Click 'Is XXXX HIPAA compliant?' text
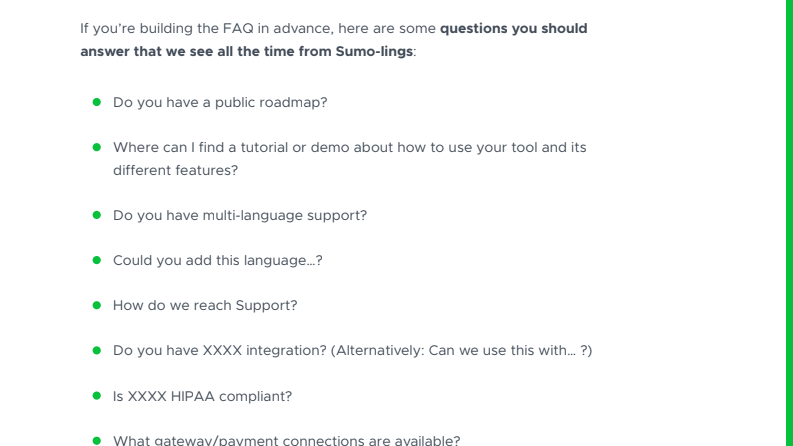Screen dimensions: 793x446 pyautogui.click(x=202, y=396)
